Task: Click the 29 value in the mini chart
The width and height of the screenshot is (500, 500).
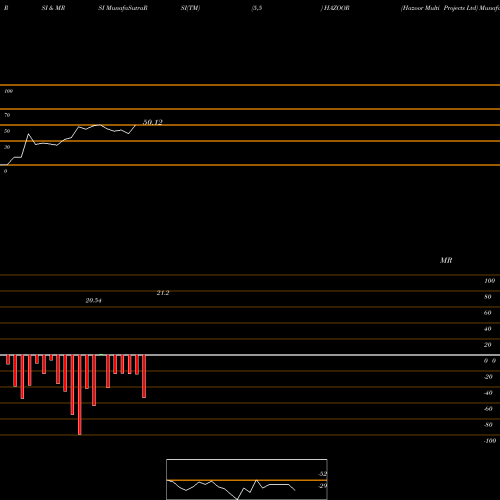Action: click(323, 486)
